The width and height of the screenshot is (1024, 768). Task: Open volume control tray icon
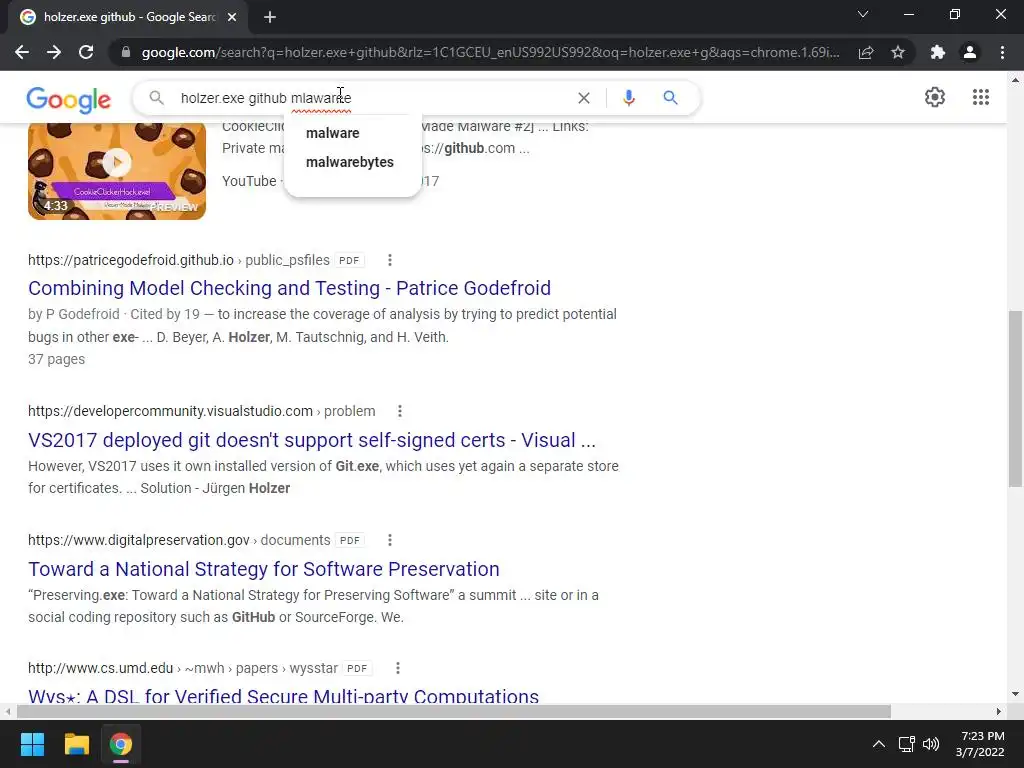tap(931, 744)
